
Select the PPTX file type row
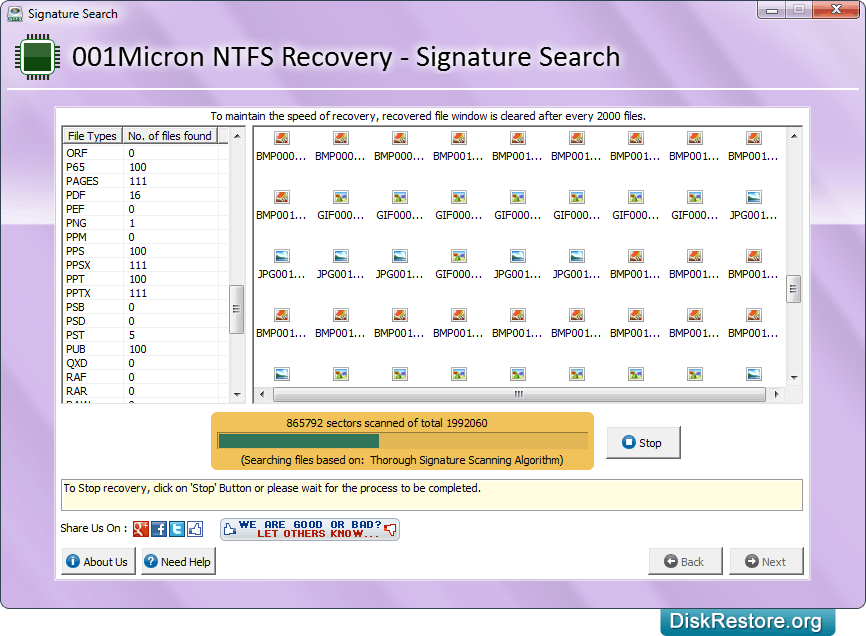coord(146,293)
